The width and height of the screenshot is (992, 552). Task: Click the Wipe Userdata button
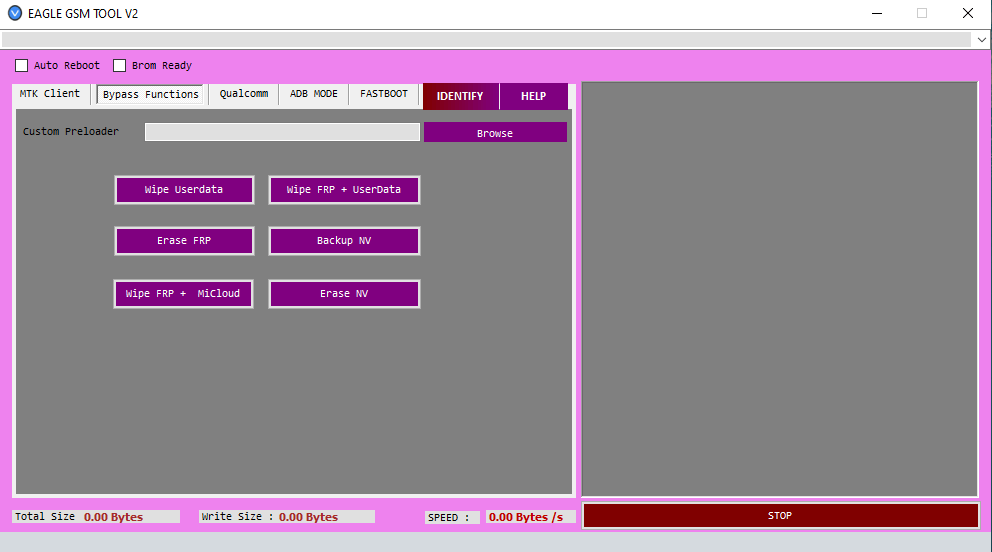coord(184,190)
